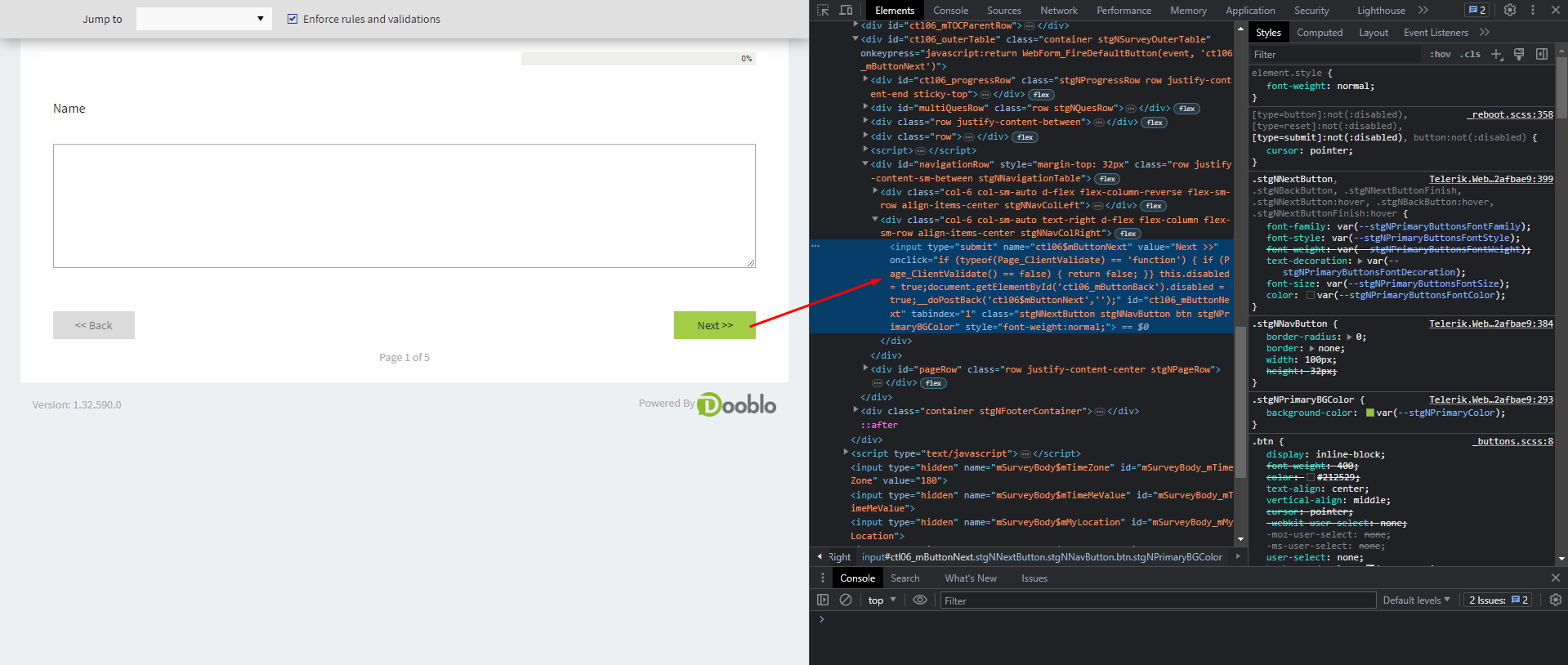
Task: Toggle flex badge on ctl06_progressRow element
Action: (1041, 95)
